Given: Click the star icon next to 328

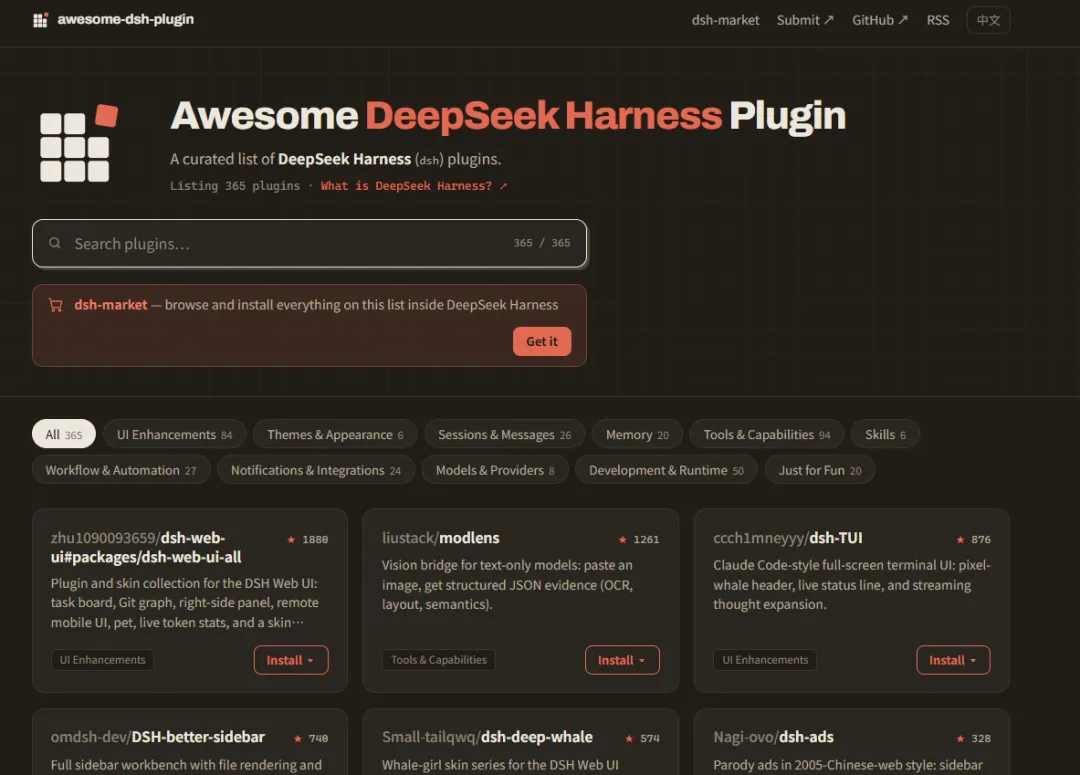Looking at the screenshot, I should [960, 738].
